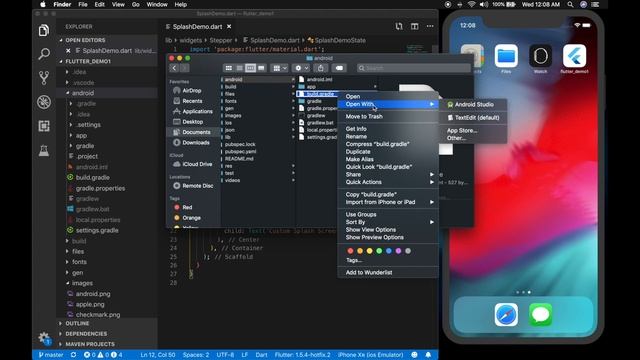This screenshot has width=640, height=360.
Task: Switch Finder to list view
Action: 240,68
